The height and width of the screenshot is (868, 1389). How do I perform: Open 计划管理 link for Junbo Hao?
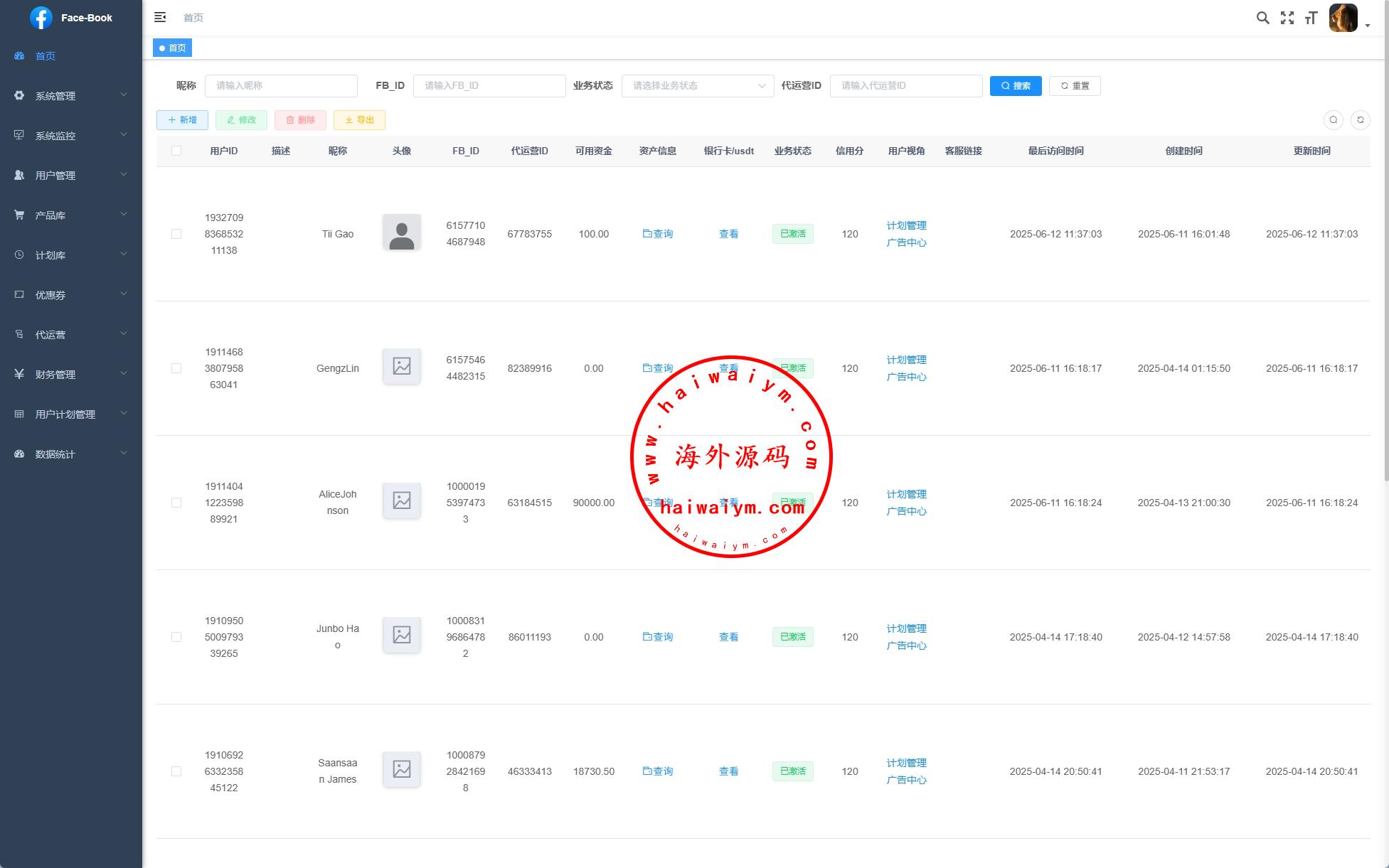(906, 628)
